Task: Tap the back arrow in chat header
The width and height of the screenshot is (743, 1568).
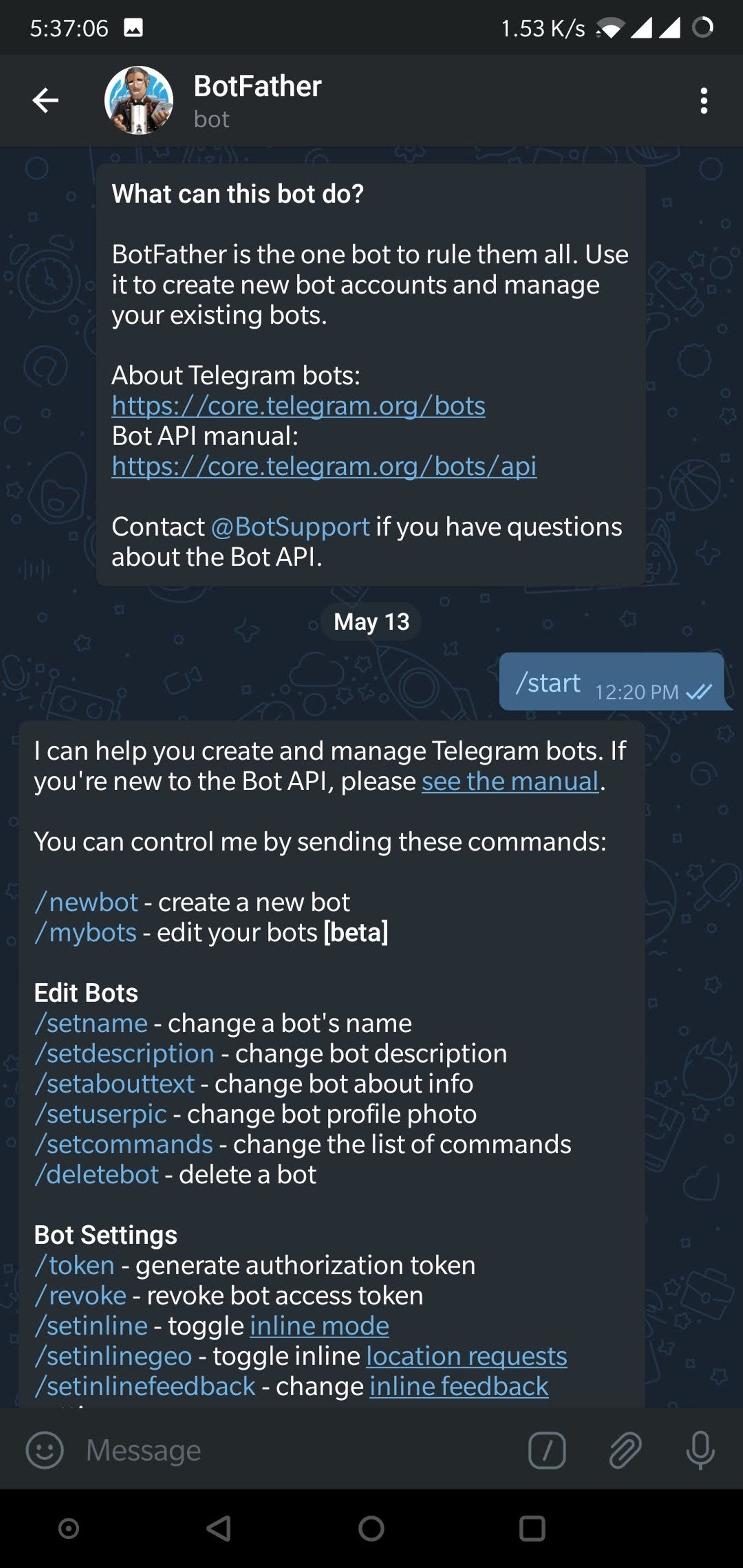Action: click(x=46, y=101)
